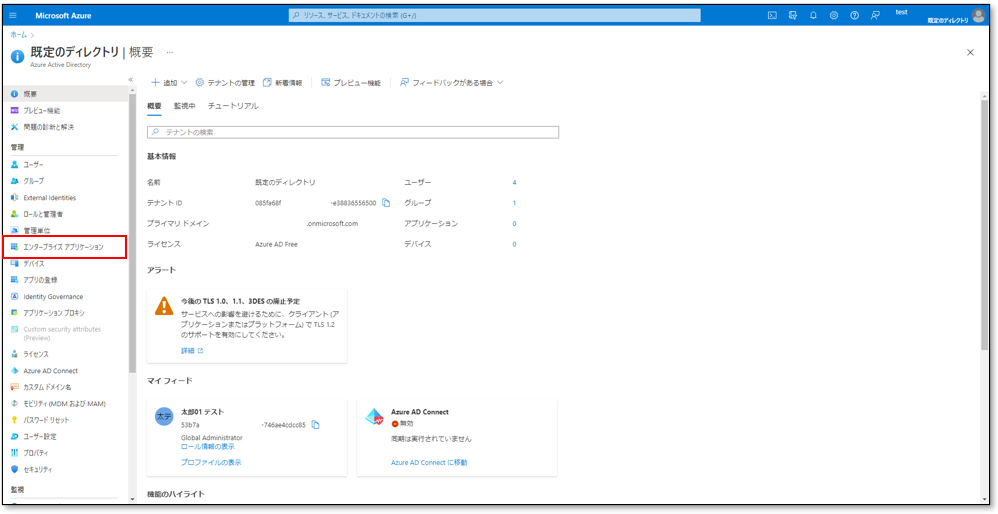
Task: Click the sidebar scroll down arrow
Action: [x=132, y=498]
